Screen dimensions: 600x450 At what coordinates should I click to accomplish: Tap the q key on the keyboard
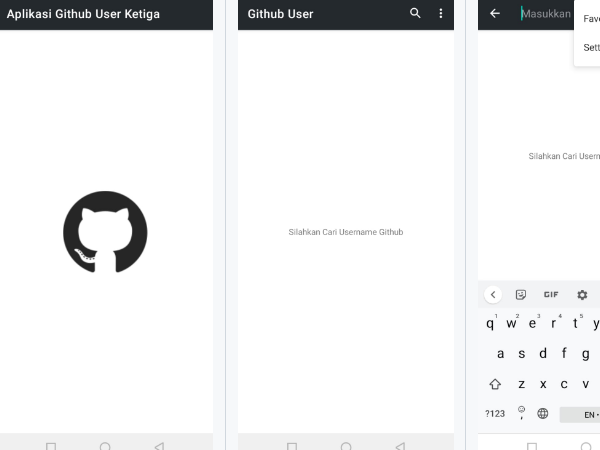point(490,323)
